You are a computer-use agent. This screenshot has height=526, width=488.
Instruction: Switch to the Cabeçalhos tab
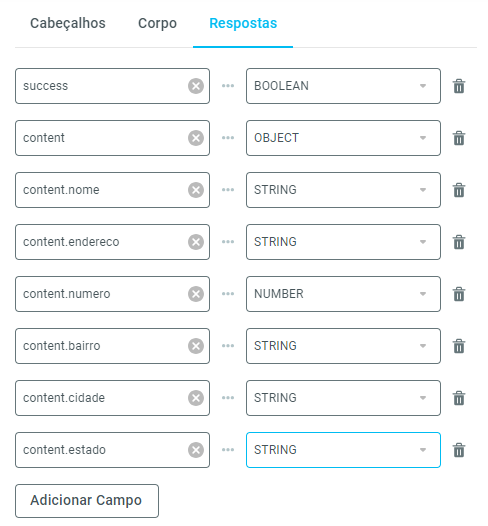(68, 23)
